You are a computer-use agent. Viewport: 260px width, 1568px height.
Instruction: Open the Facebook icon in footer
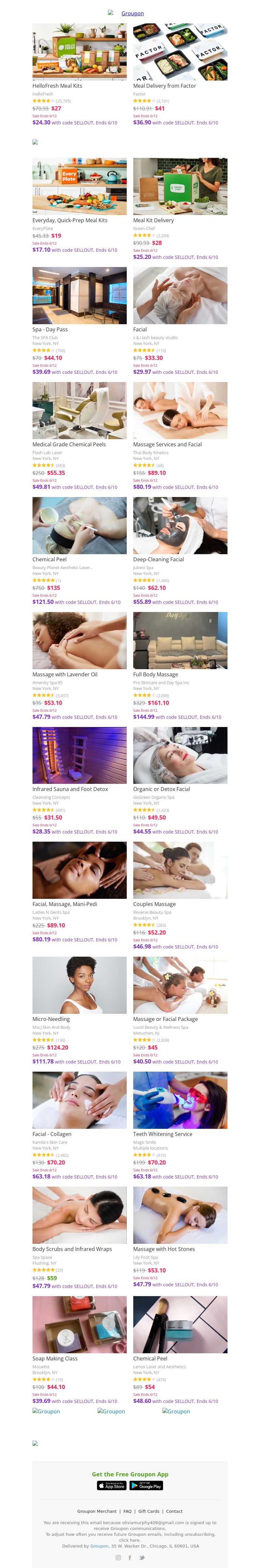(x=130, y=1557)
